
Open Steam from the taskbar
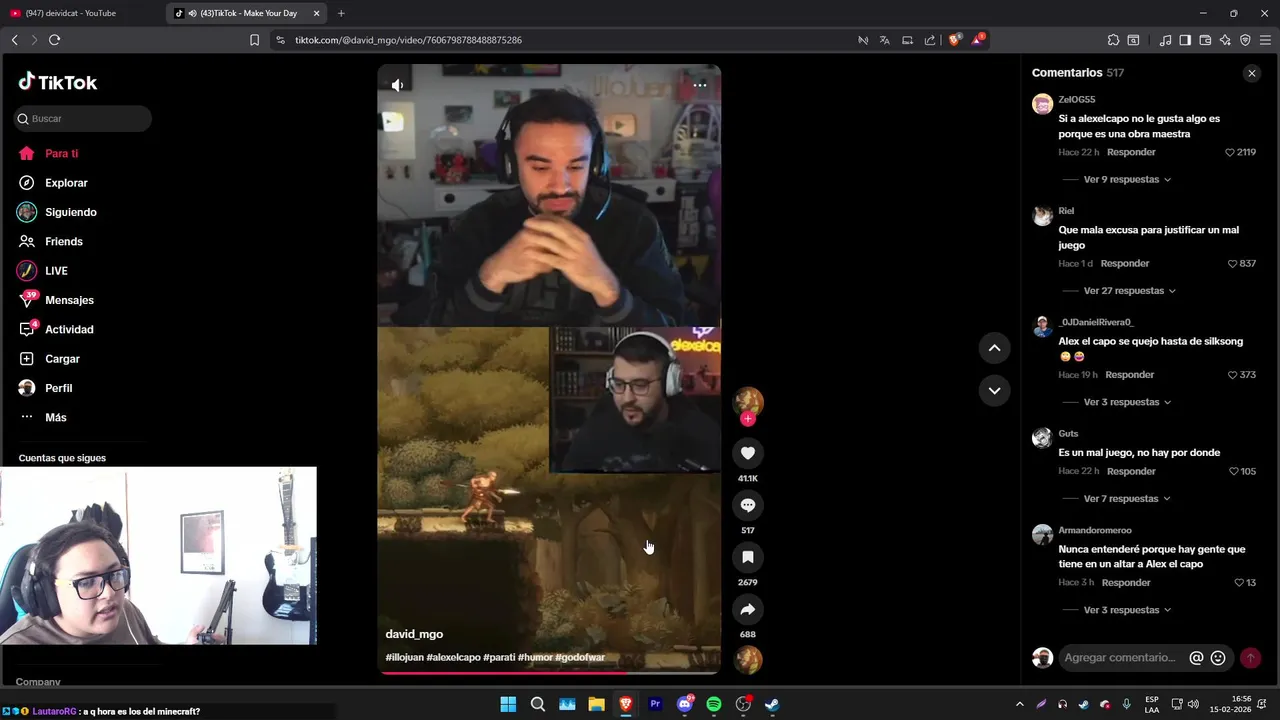[772, 704]
